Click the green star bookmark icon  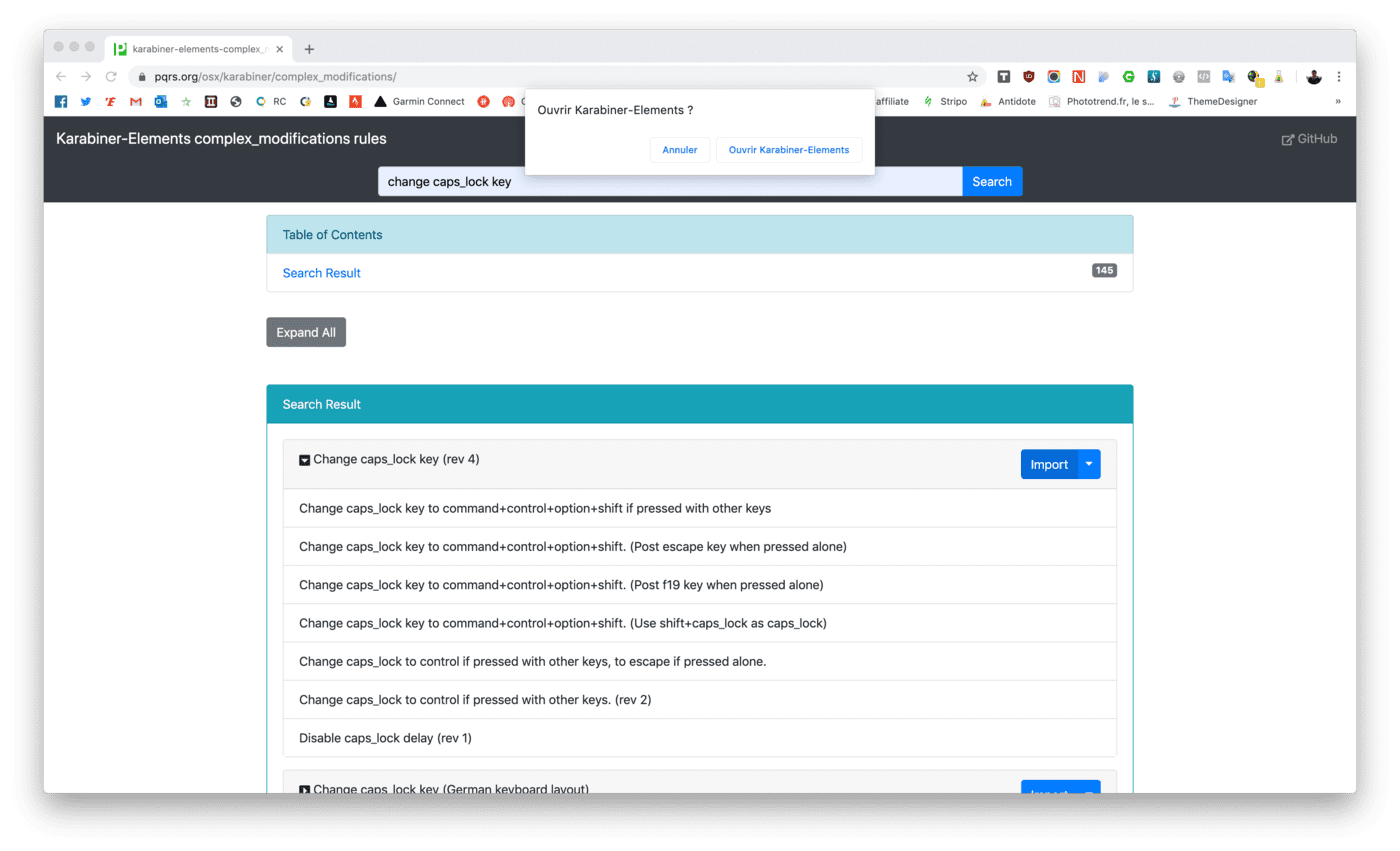coord(186,101)
